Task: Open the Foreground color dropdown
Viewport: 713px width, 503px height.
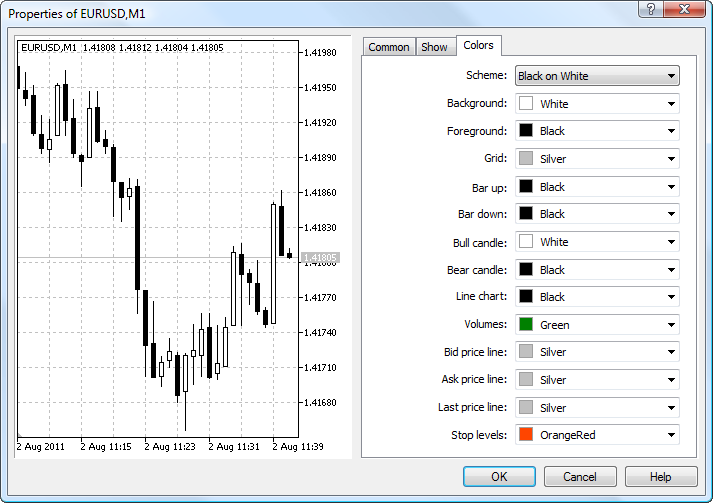Action: tap(597, 131)
